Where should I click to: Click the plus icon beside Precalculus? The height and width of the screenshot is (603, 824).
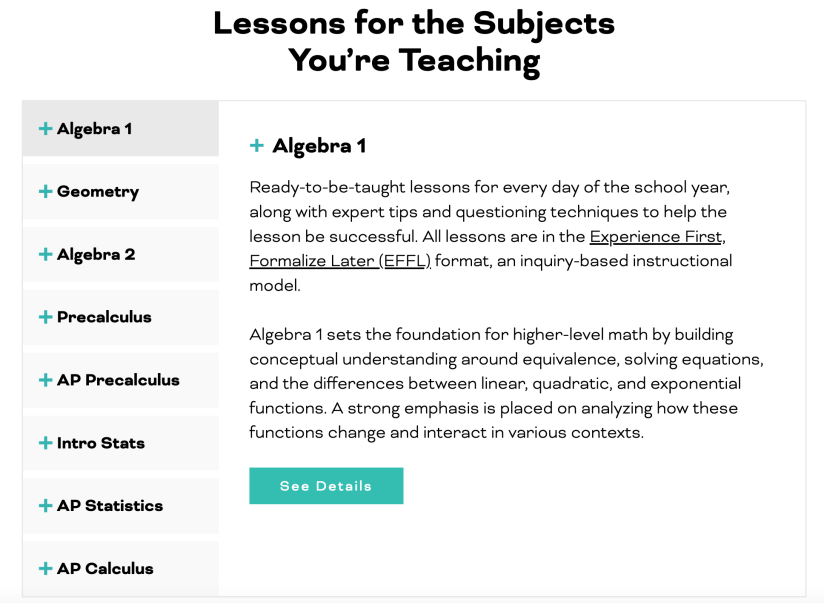pos(45,318)
